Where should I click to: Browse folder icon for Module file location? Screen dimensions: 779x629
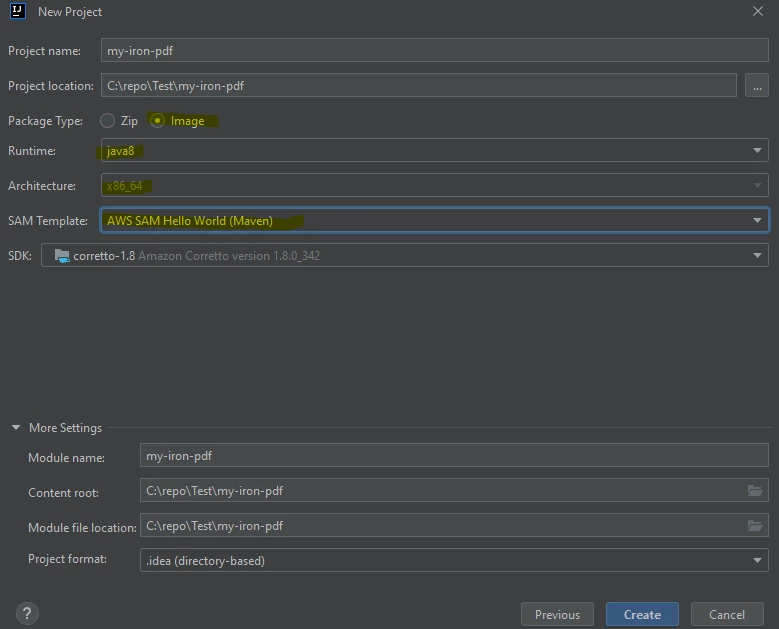[755, 525]
